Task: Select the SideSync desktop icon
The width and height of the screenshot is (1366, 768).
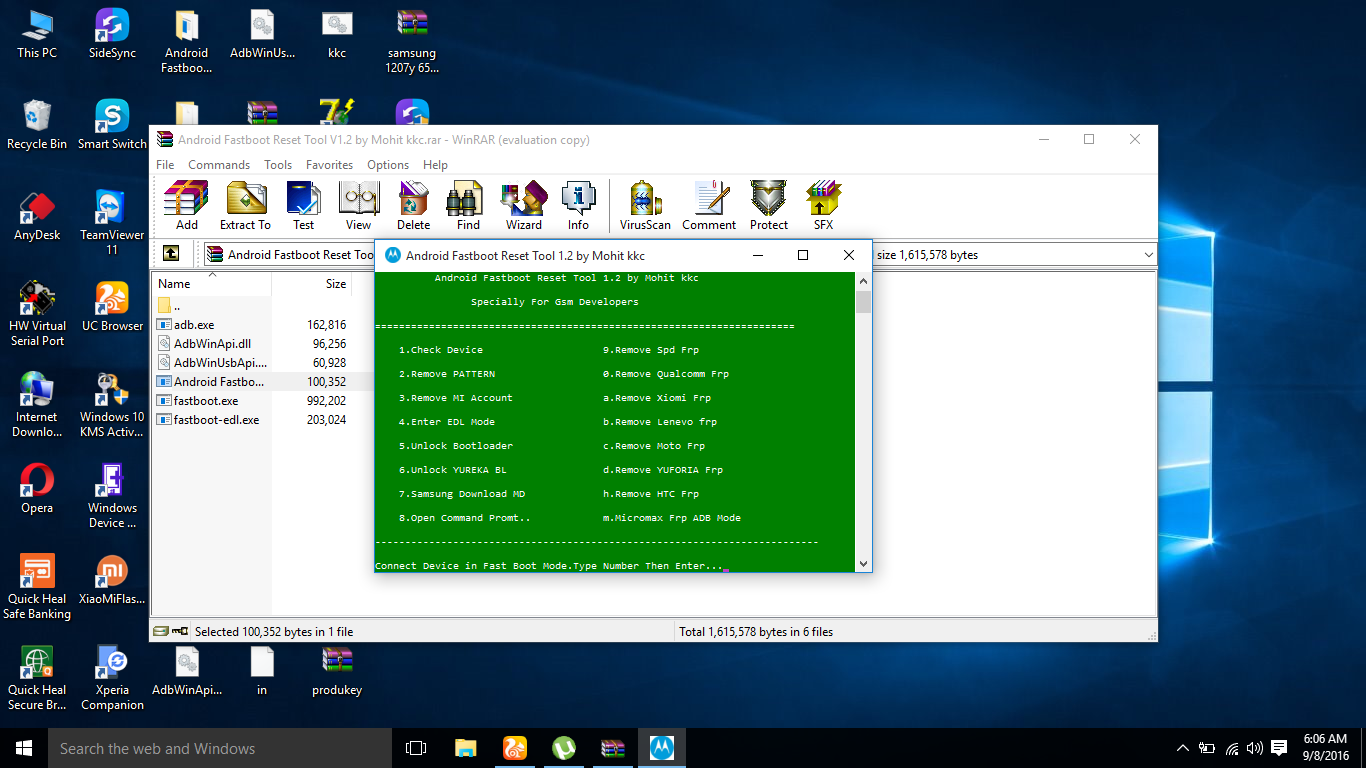Action: pyautogui.click(x=112, y=34)
